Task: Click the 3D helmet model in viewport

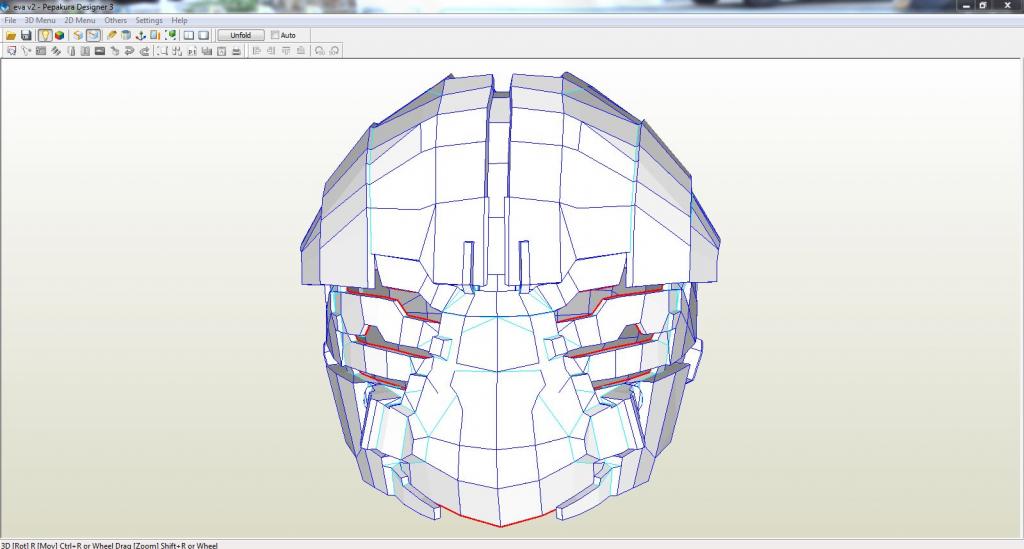Action: [x=509, y=300]
